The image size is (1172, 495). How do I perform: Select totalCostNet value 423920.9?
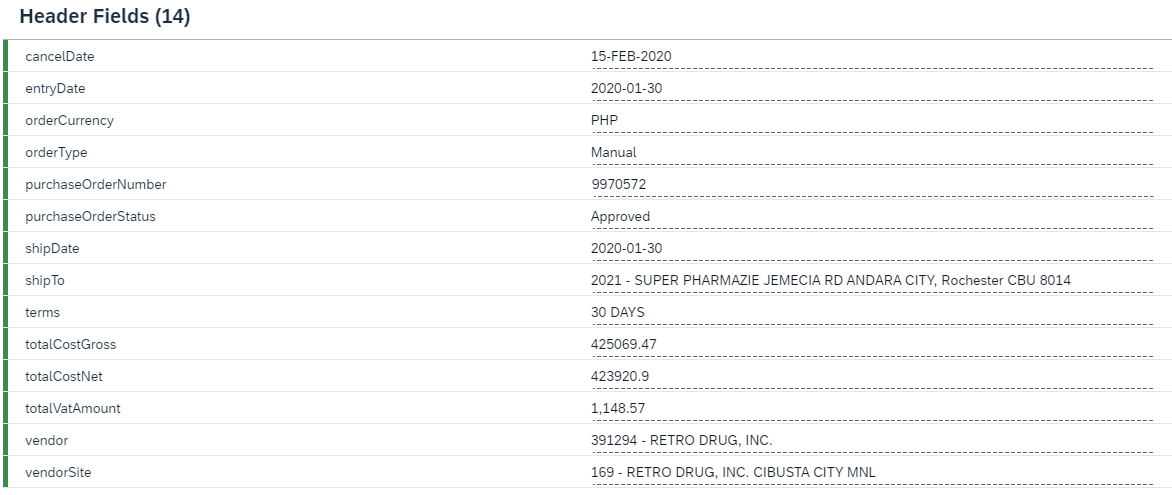click(x=872, y=378)
